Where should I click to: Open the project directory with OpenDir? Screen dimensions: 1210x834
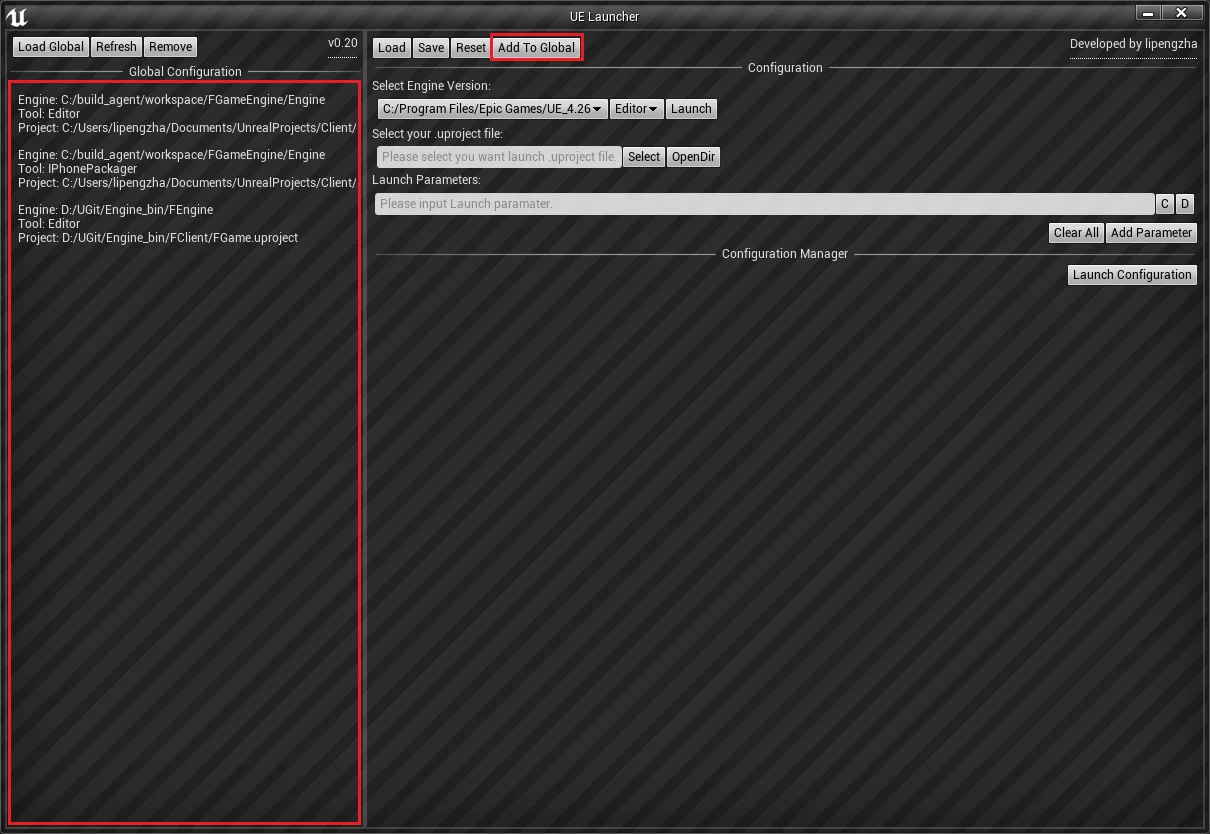[693, 157]
